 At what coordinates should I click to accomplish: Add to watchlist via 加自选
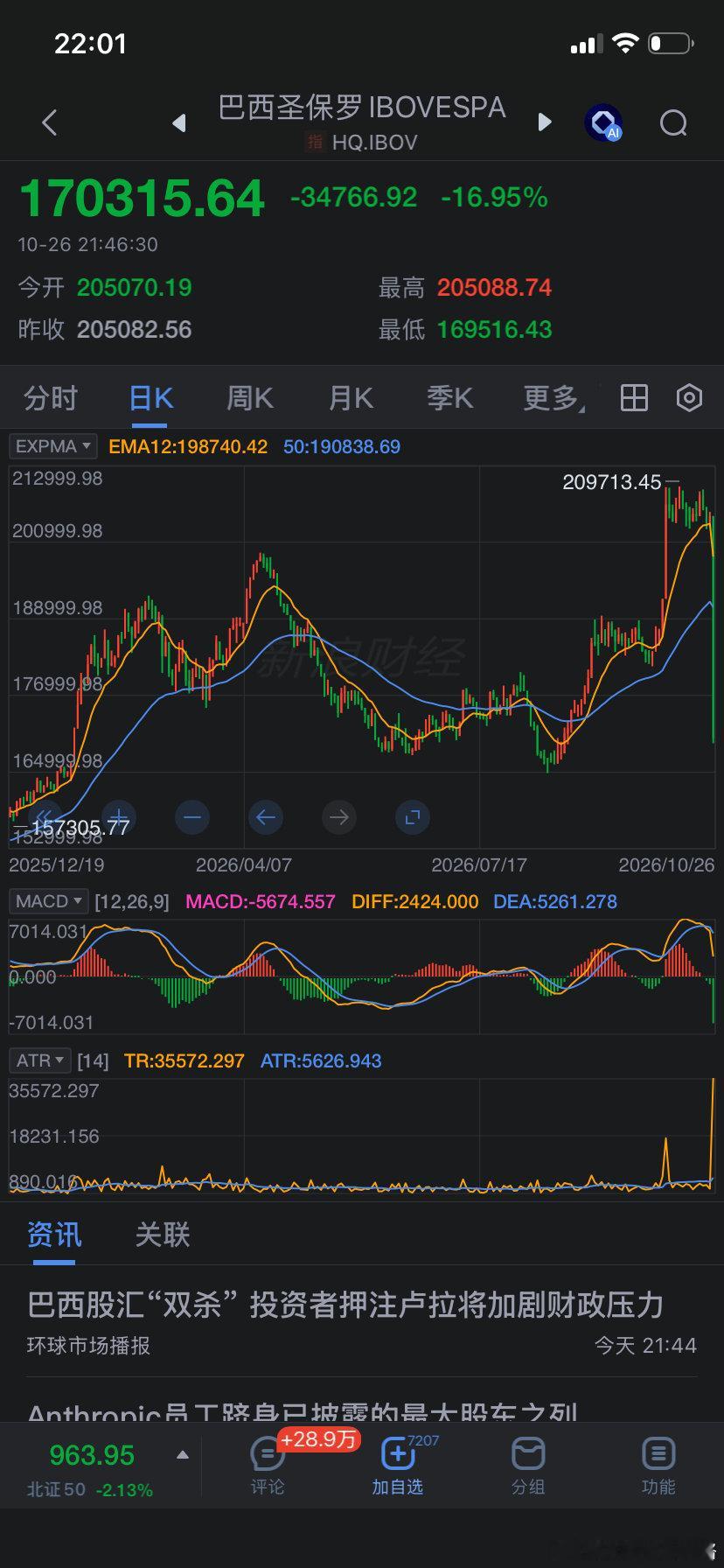398,1466
